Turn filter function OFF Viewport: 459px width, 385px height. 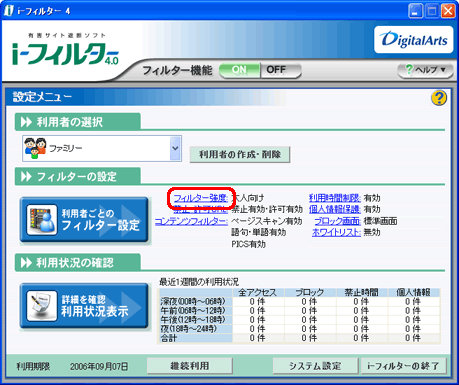pos(280,70)
